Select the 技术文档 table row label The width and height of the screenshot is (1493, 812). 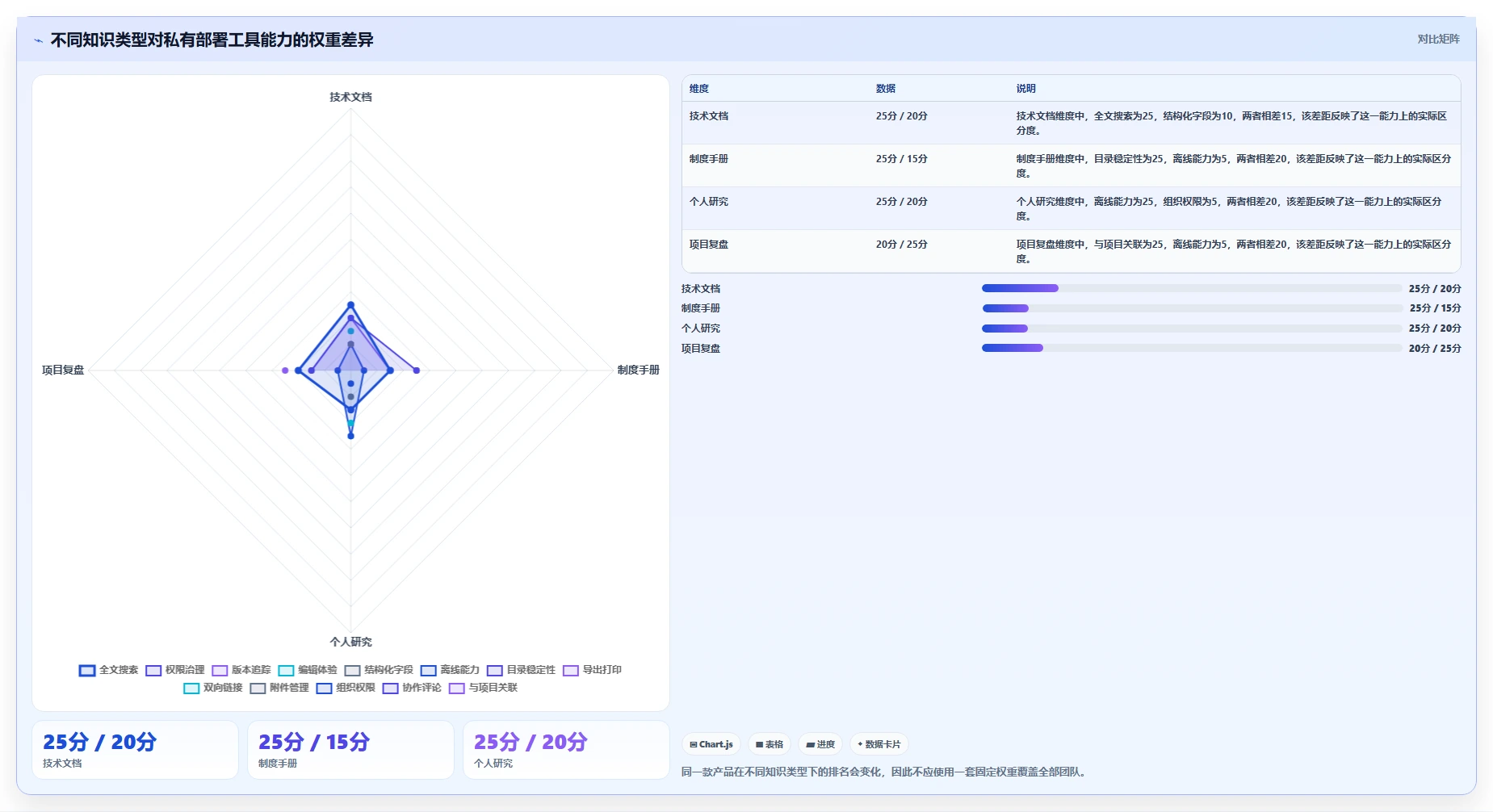click(x=708, y=116)
